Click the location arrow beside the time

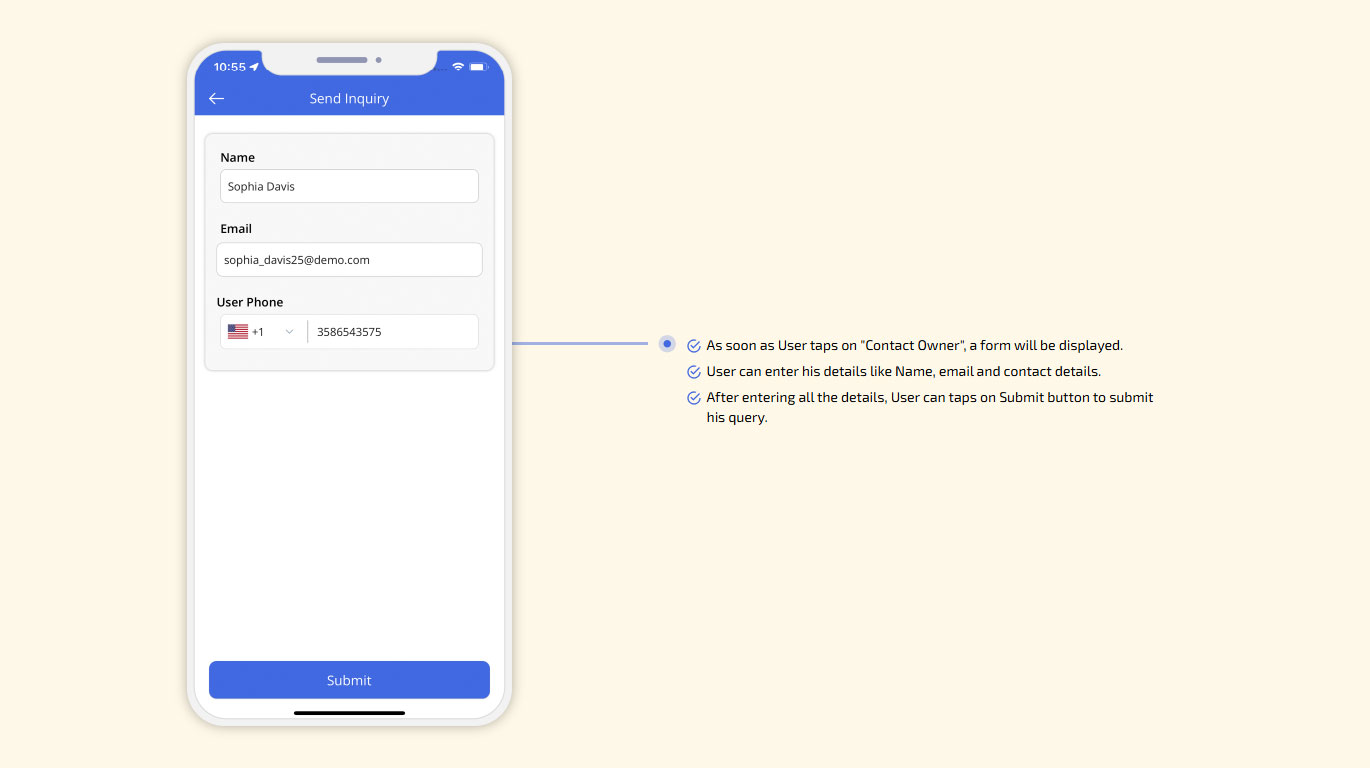click(x=254, y=67)
